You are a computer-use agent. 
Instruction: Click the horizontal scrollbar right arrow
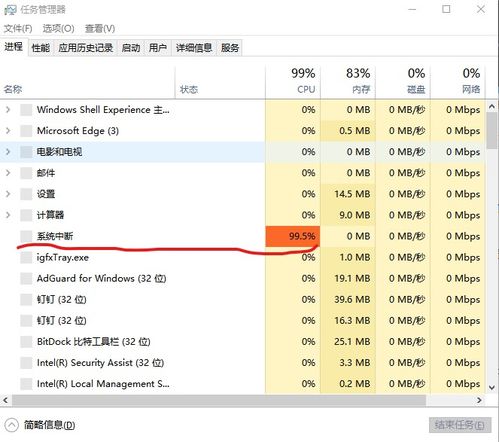click(x=479, y=400)
